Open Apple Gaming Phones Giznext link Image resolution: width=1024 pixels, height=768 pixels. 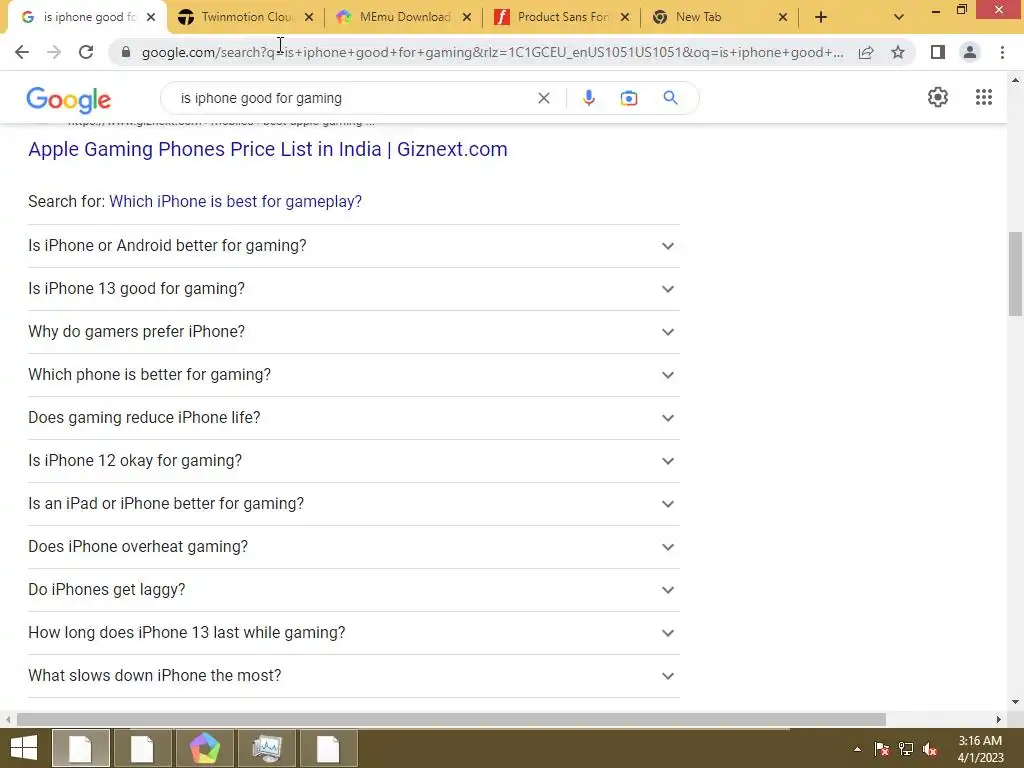point(268,149)
